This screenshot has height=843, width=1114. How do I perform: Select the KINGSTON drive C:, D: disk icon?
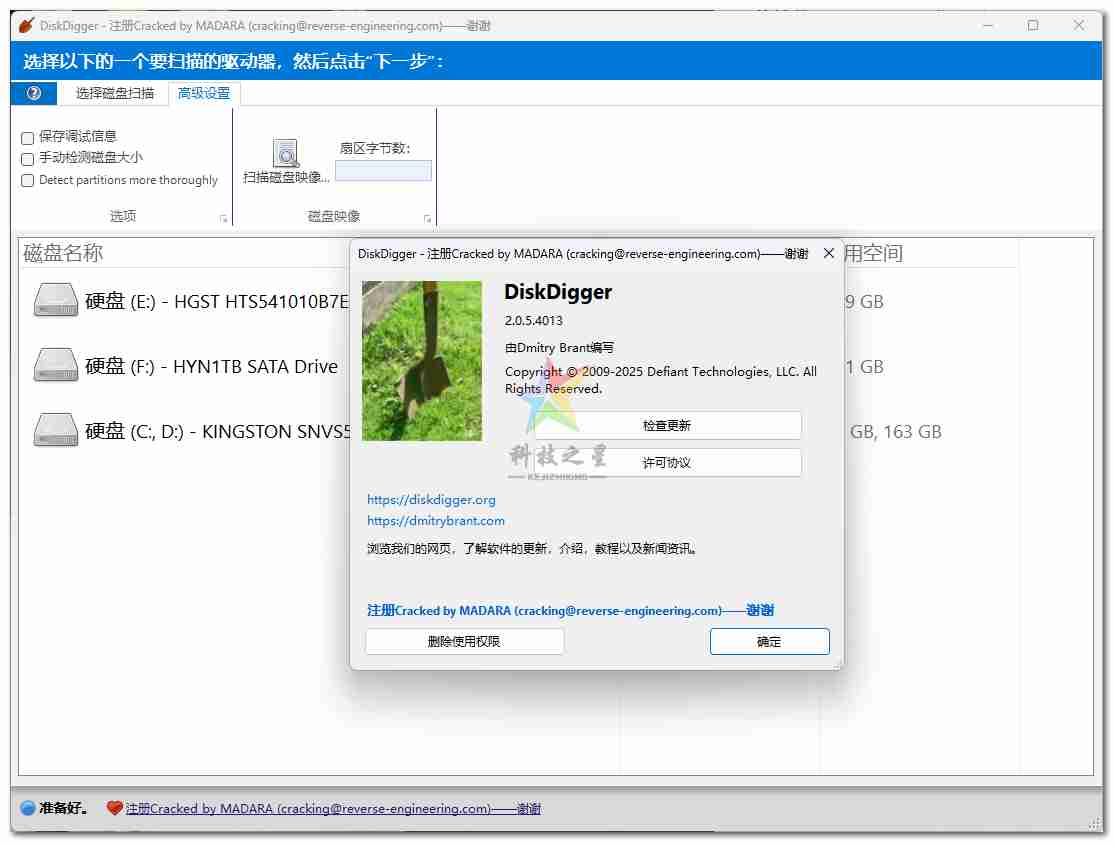point(55,431)
